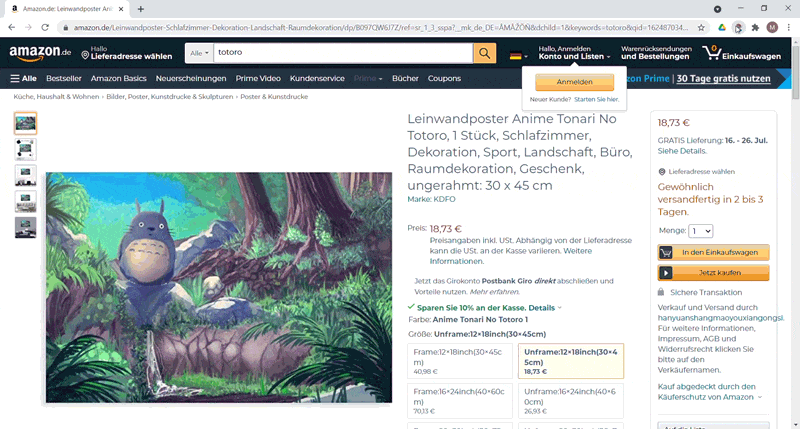The image size is (800, 429).
Task: Click Siehe Details delivery link
Action: 682,151
